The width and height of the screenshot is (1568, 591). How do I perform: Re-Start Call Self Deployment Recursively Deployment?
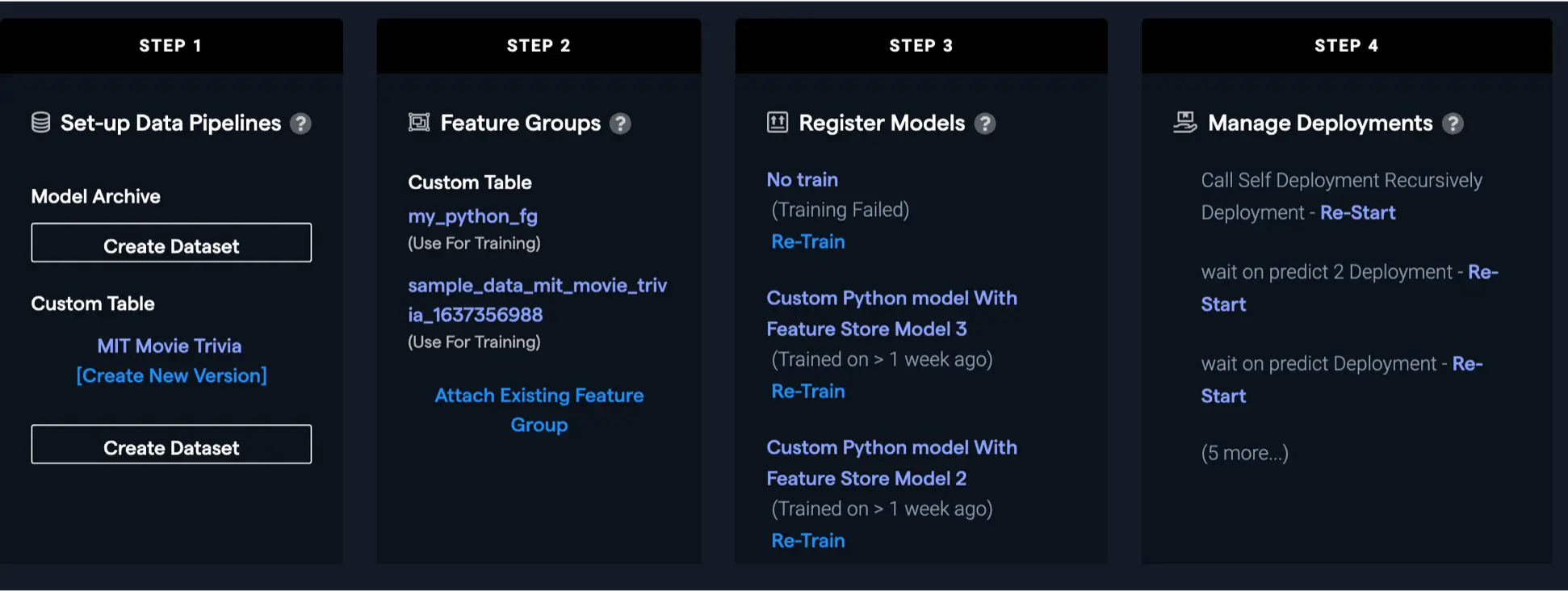coord(1357,212)
